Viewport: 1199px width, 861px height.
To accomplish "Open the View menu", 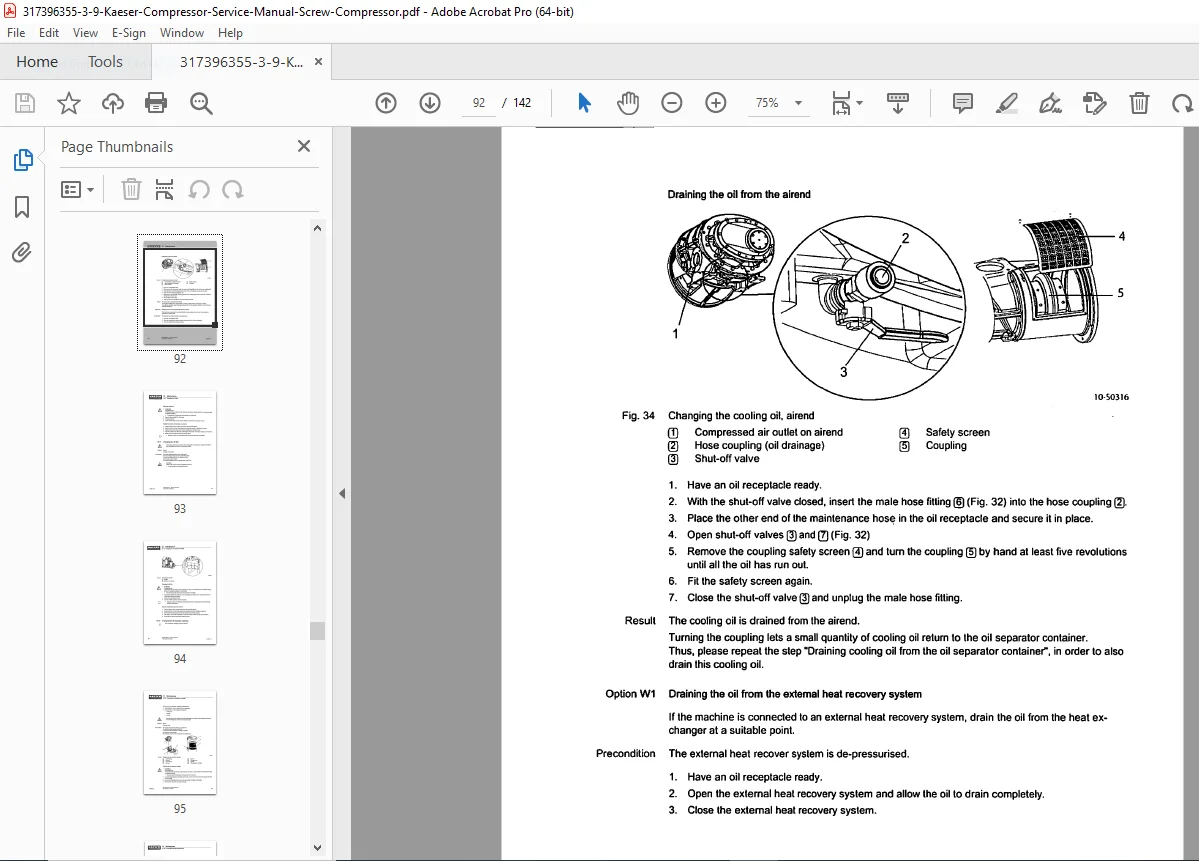I will point(85,33).
